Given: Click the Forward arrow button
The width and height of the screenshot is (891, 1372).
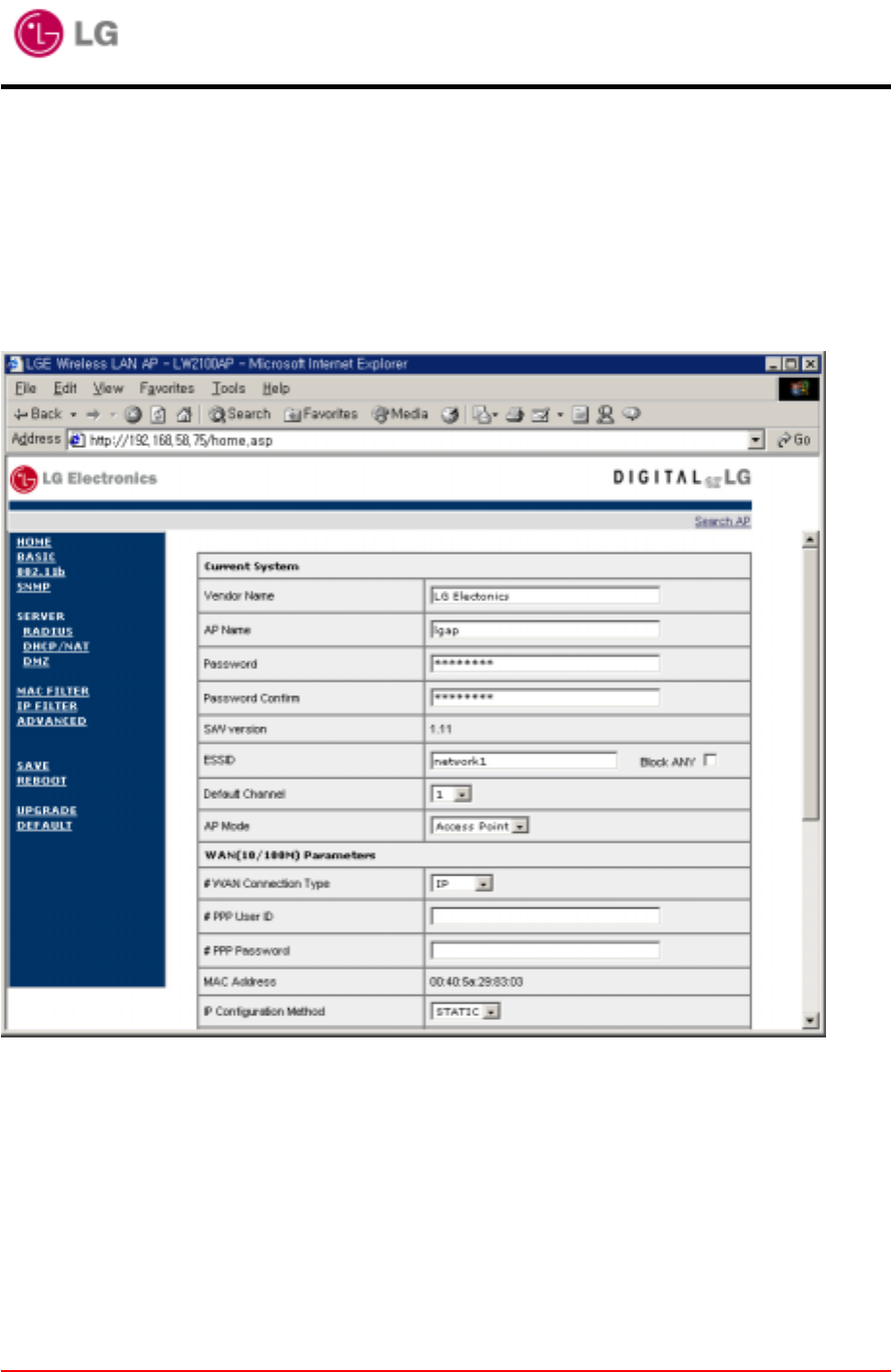Looking at the screenshot, I should click(93, 414).
